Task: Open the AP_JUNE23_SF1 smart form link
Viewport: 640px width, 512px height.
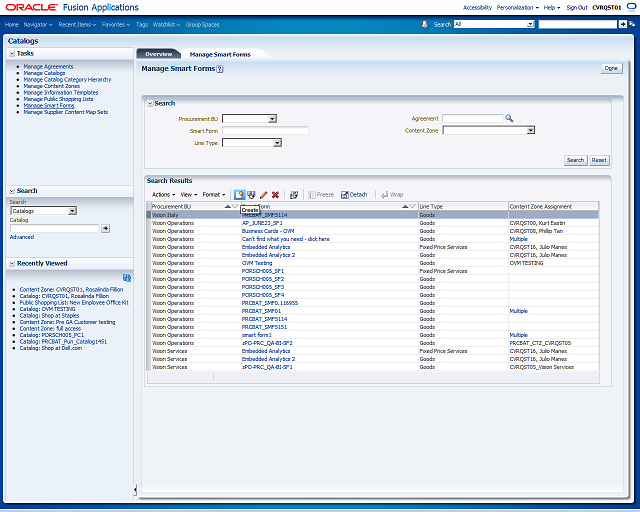Action: 262,223
